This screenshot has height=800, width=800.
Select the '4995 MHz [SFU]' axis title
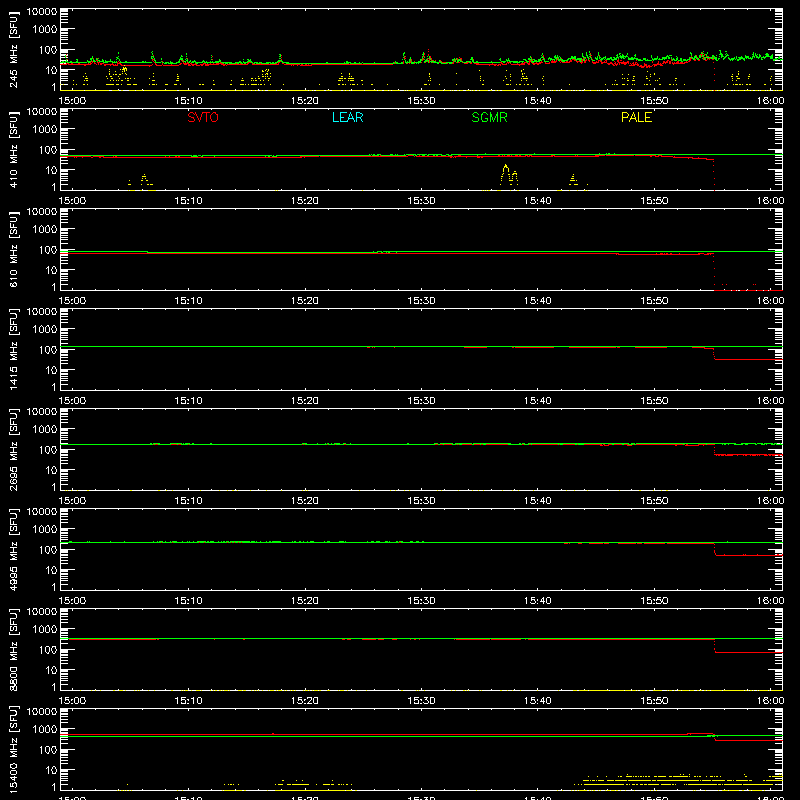point(13,549)
